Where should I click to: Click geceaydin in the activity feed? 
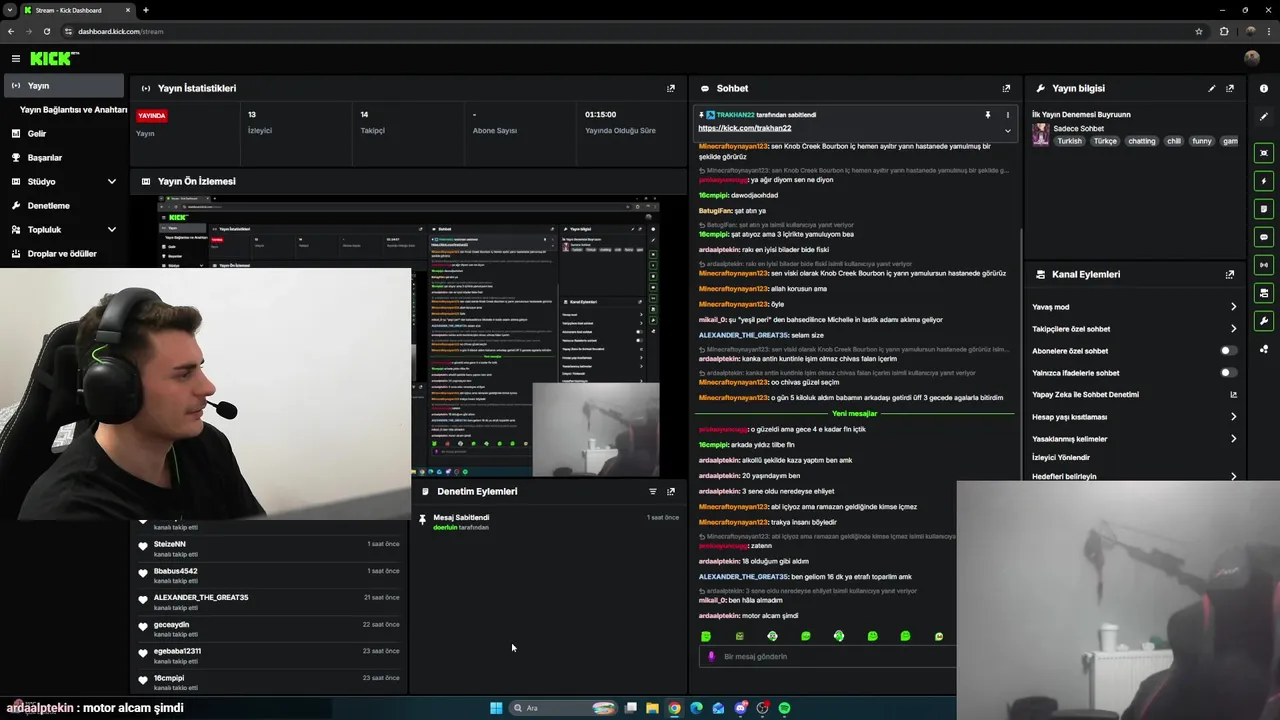point(171,625)
